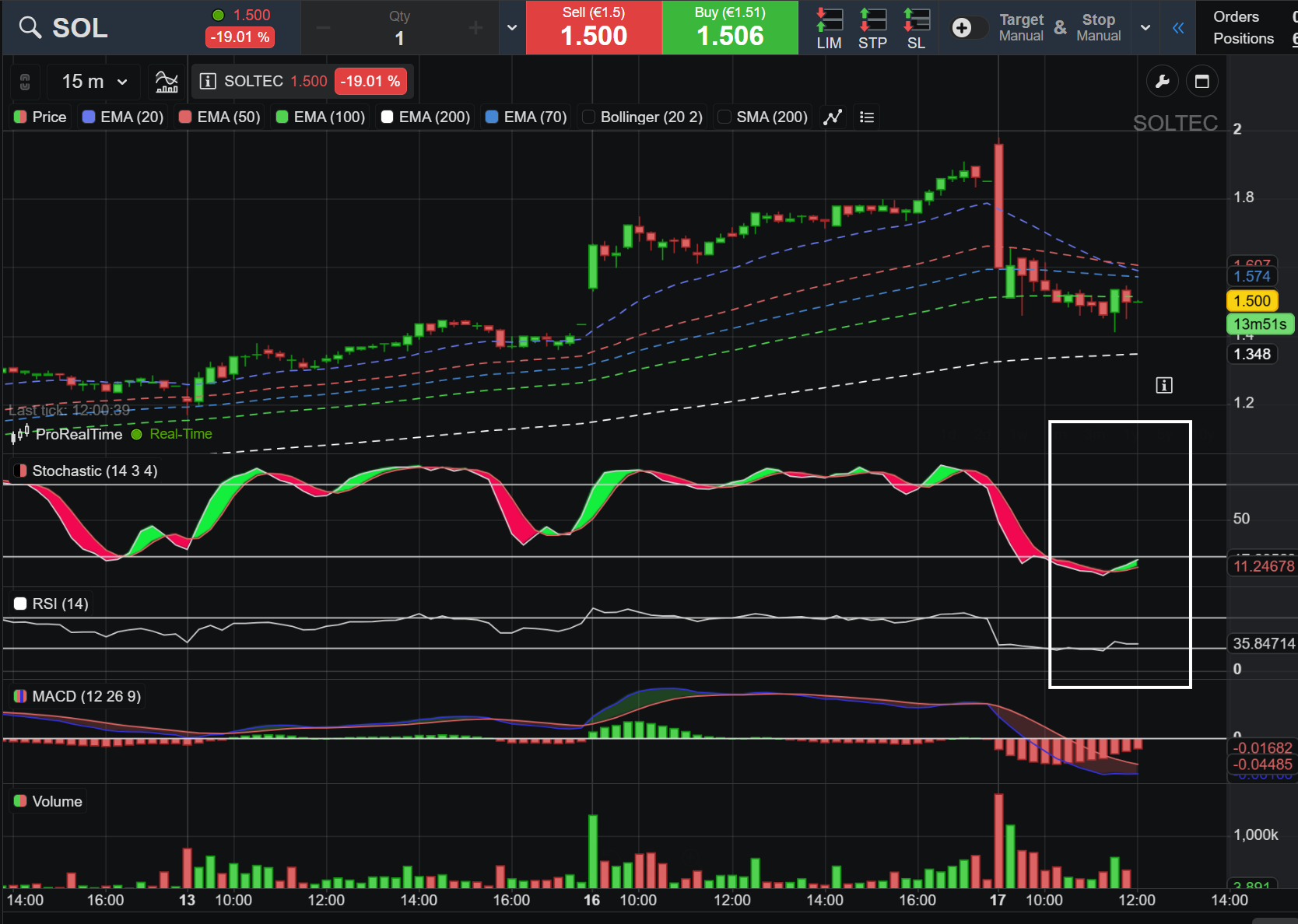Enable the Bollinger (20 2) checkbox
The width and height of the screenshot is (1298, 924).
pyautogui.click(x=589, y=117)
